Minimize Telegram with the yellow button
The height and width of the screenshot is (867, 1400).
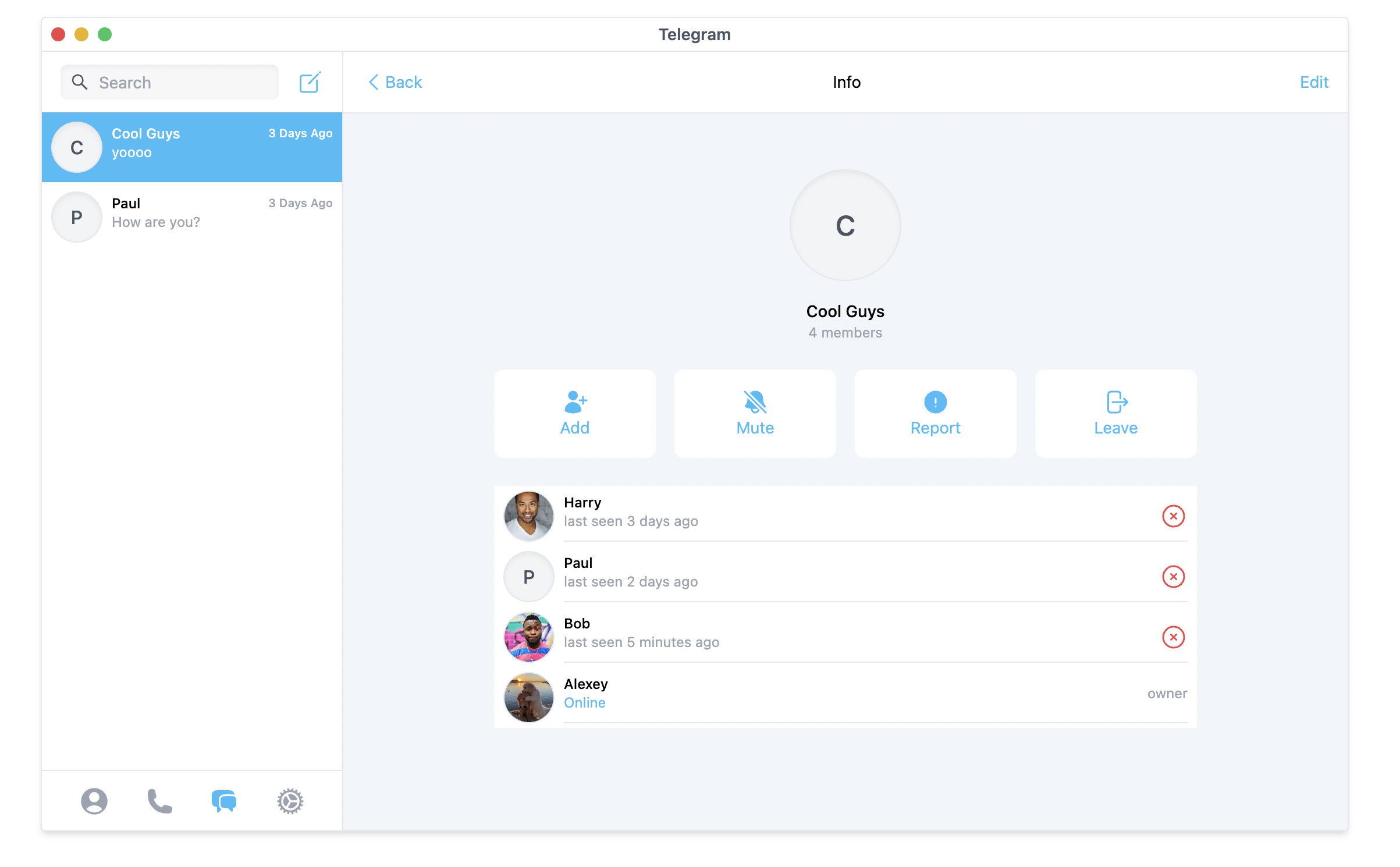point(81,34)
